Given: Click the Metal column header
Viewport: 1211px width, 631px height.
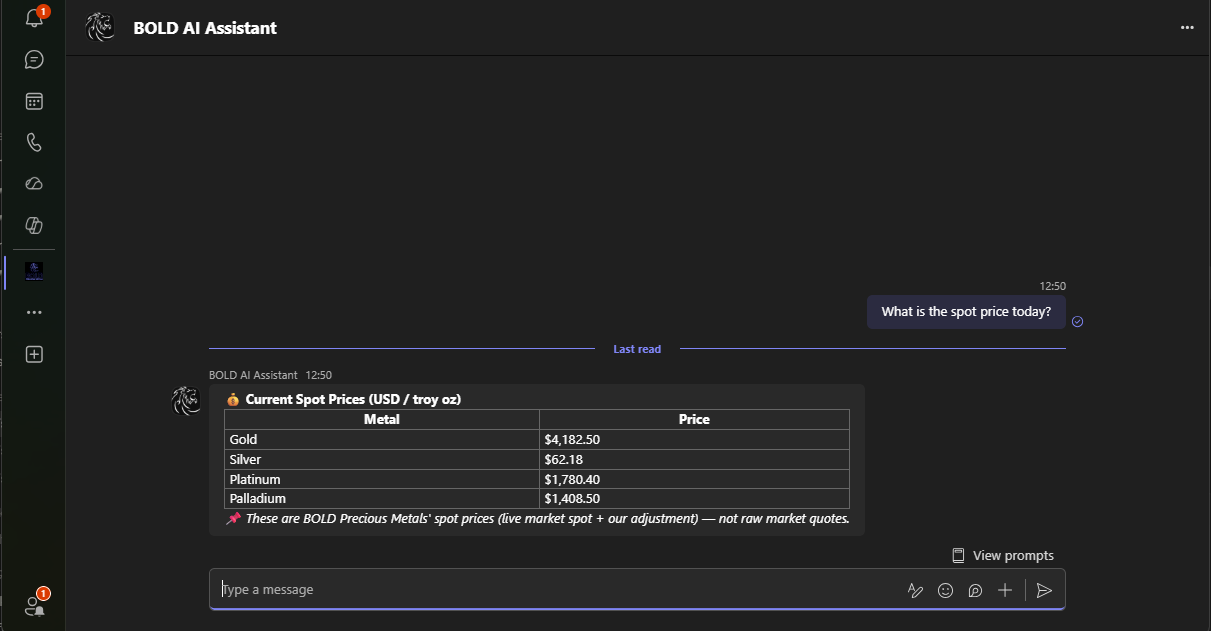Looking at the screenshot, I should click(382, 419).
